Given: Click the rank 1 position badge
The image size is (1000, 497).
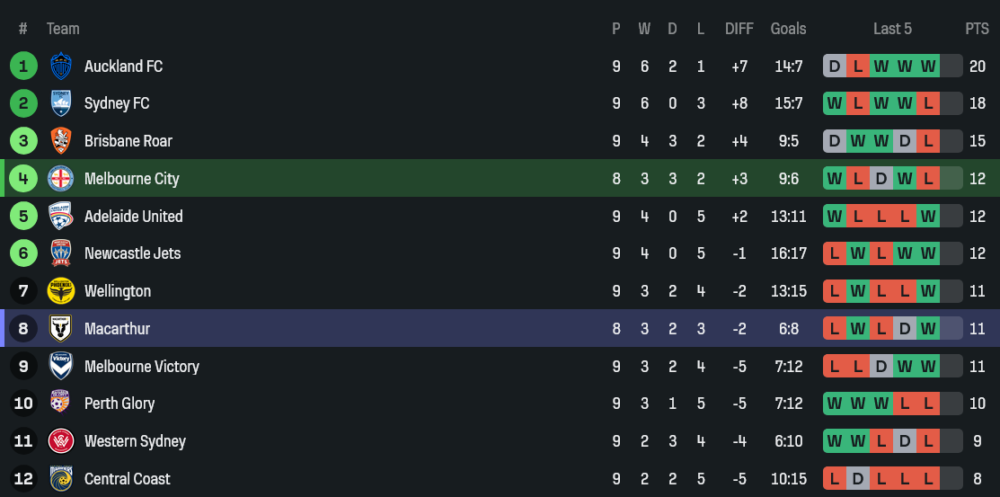Looking at the screenshot, I should pos(23,66).
